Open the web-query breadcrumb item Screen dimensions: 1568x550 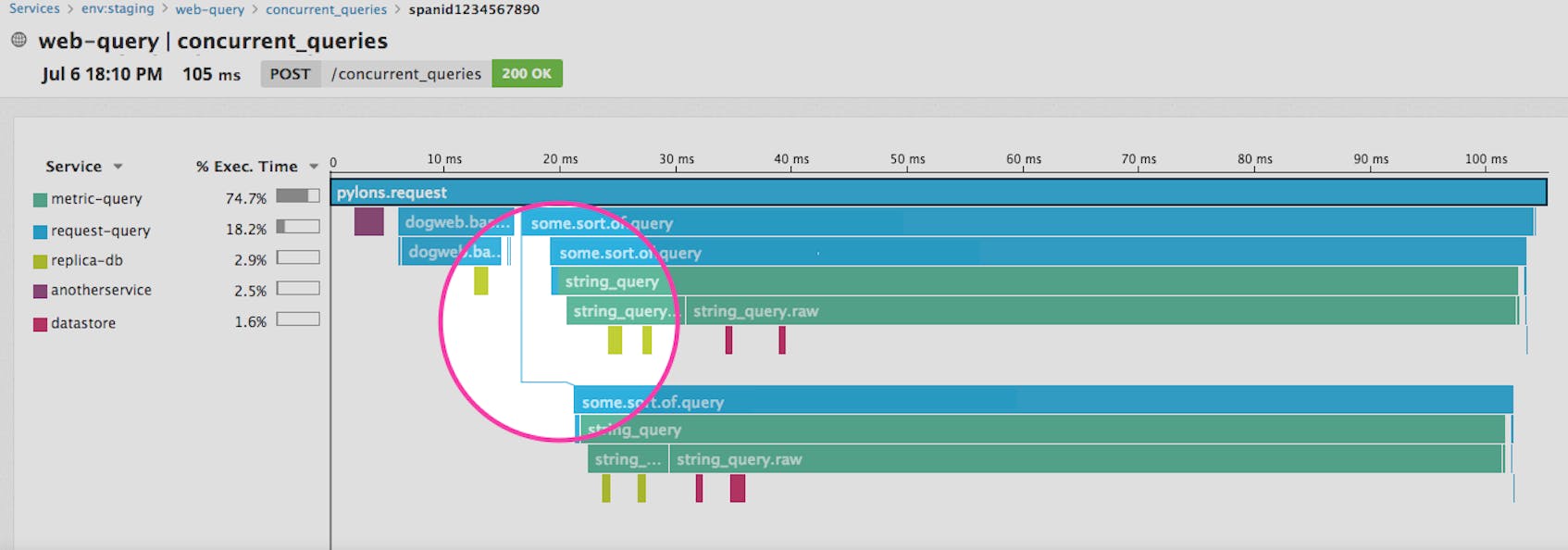[x=209, y=9]
